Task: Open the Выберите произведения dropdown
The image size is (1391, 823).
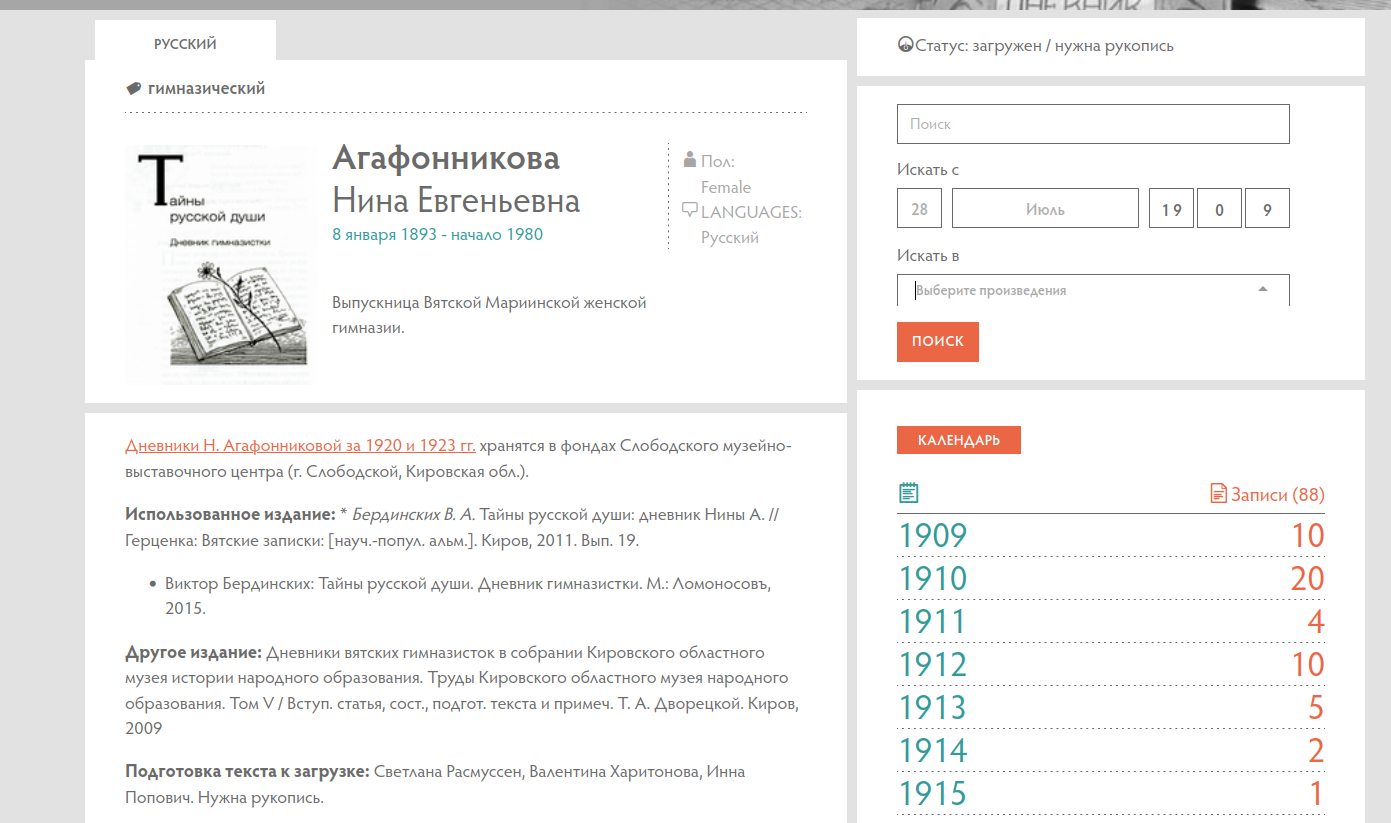Action: 1080,290
